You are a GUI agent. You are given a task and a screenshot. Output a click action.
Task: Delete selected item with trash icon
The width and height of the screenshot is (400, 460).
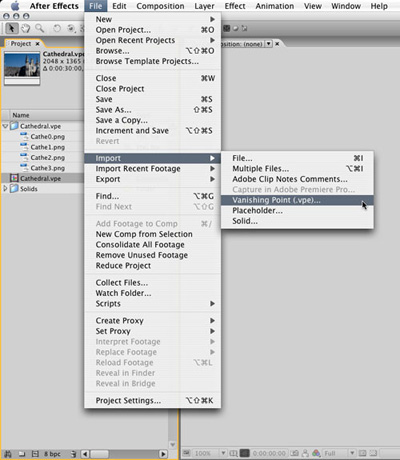tap(74, 454)
